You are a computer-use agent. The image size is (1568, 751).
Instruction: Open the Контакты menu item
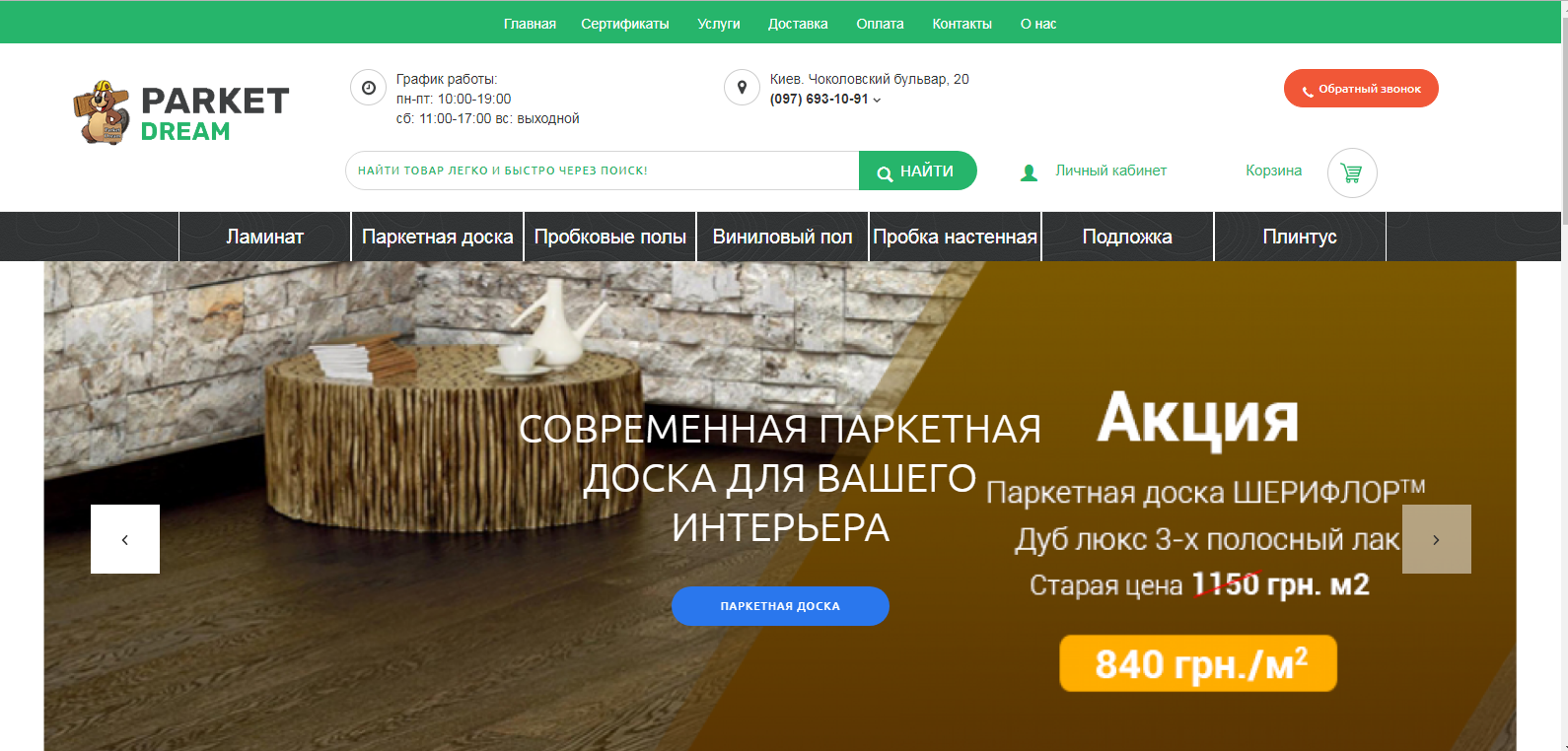962,24
